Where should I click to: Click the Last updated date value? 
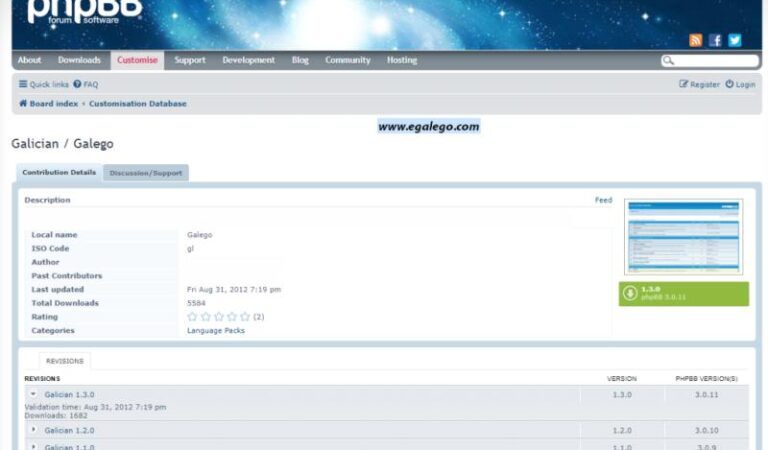[234, 289]
